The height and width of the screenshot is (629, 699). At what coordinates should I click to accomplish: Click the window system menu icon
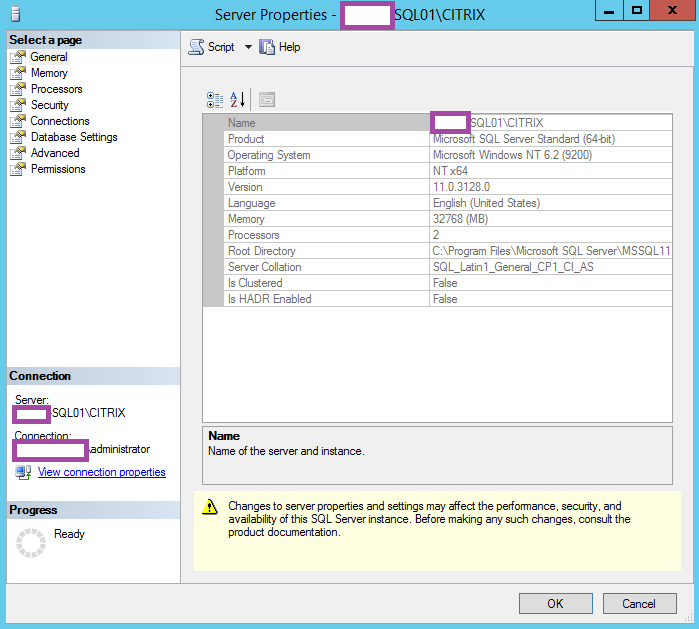(x=14, y=14)
